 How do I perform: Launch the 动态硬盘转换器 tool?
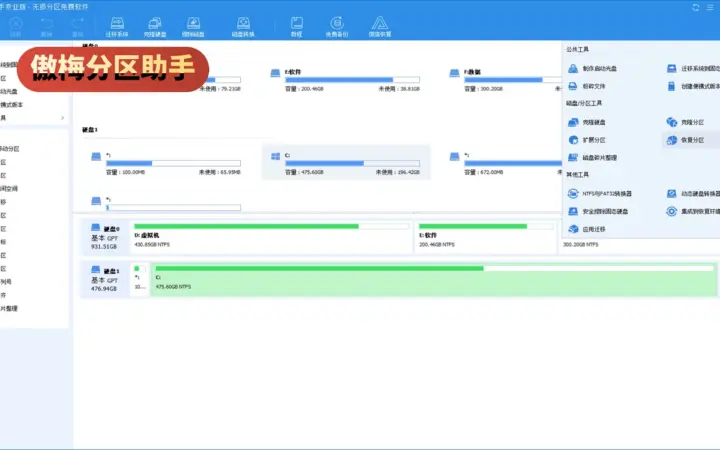(693, 193)
